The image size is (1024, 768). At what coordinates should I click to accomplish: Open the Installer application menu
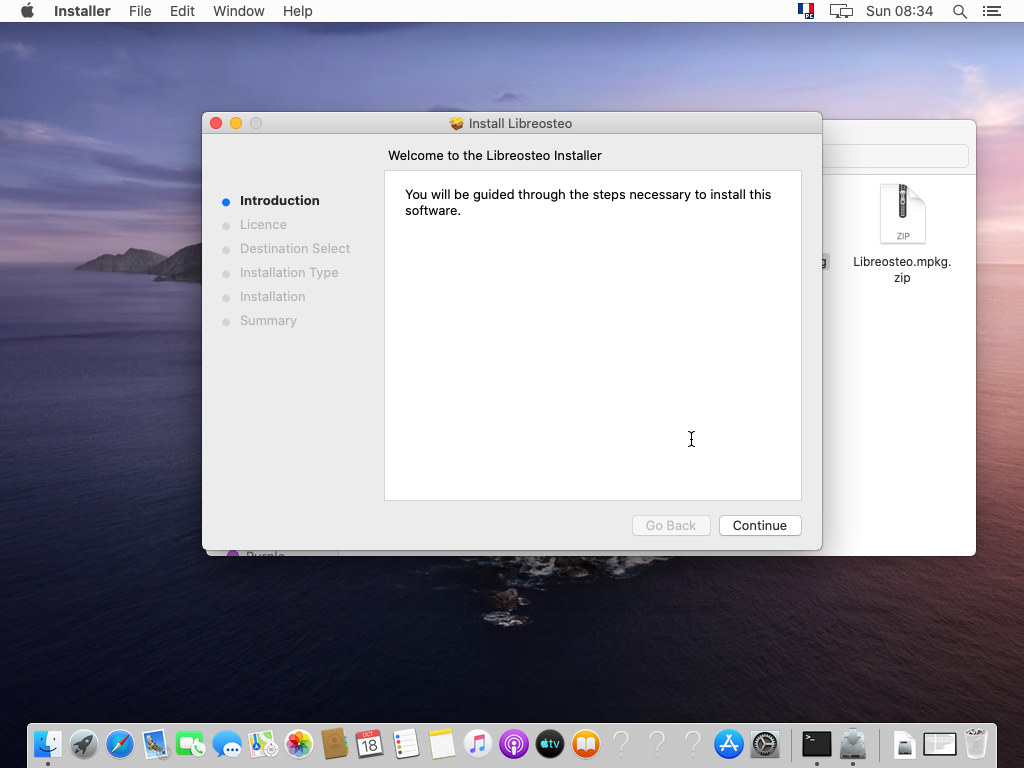[82, 11]
